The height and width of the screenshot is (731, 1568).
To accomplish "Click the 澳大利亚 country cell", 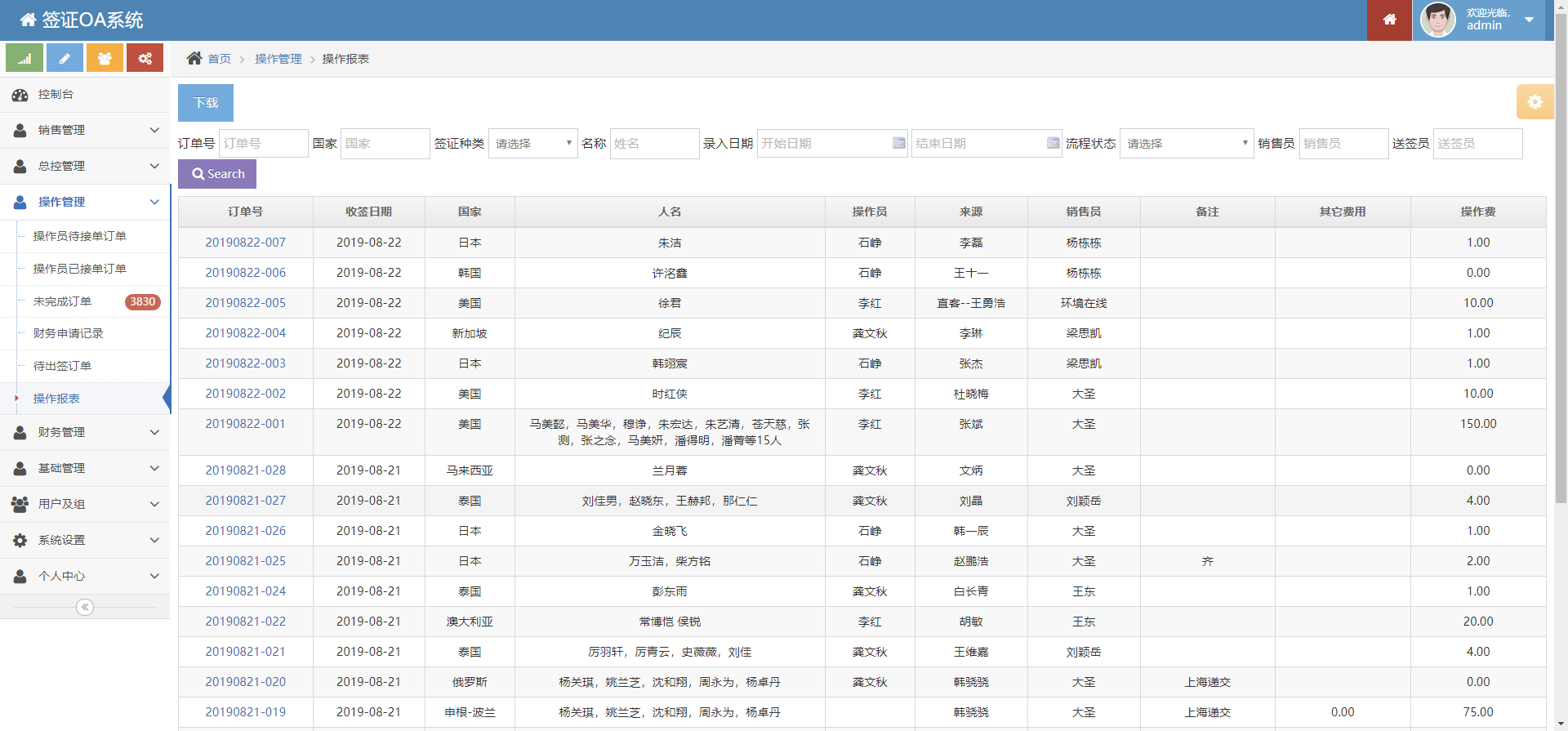I will tap(470, 622).
